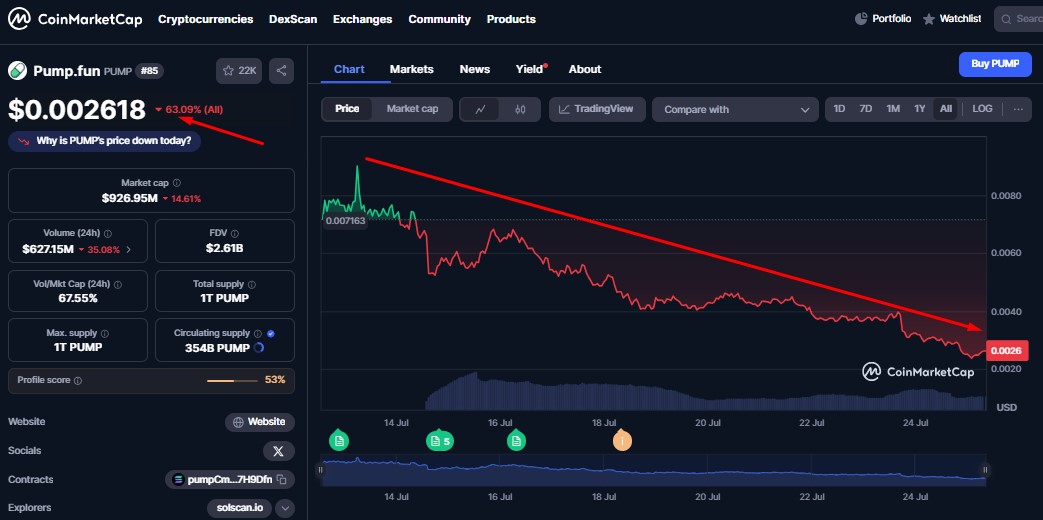Expand the Volume (24h) details arrow
This screenshot has height=520, width=1043.
click(128, 249)
